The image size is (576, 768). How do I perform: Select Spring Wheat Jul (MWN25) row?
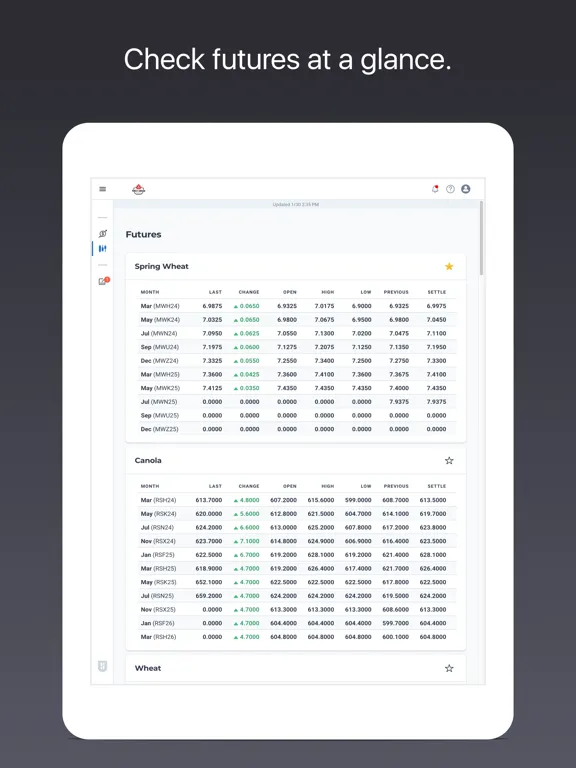pyautogui.click(x=296, y=402)
